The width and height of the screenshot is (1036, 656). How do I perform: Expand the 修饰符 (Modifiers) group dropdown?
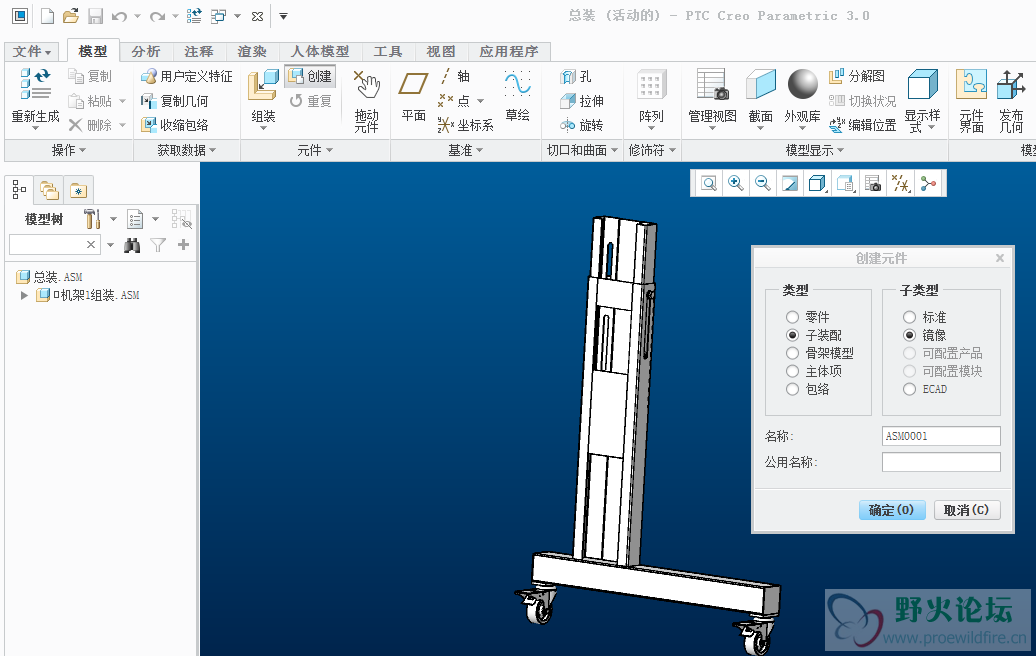coord(652,151)
